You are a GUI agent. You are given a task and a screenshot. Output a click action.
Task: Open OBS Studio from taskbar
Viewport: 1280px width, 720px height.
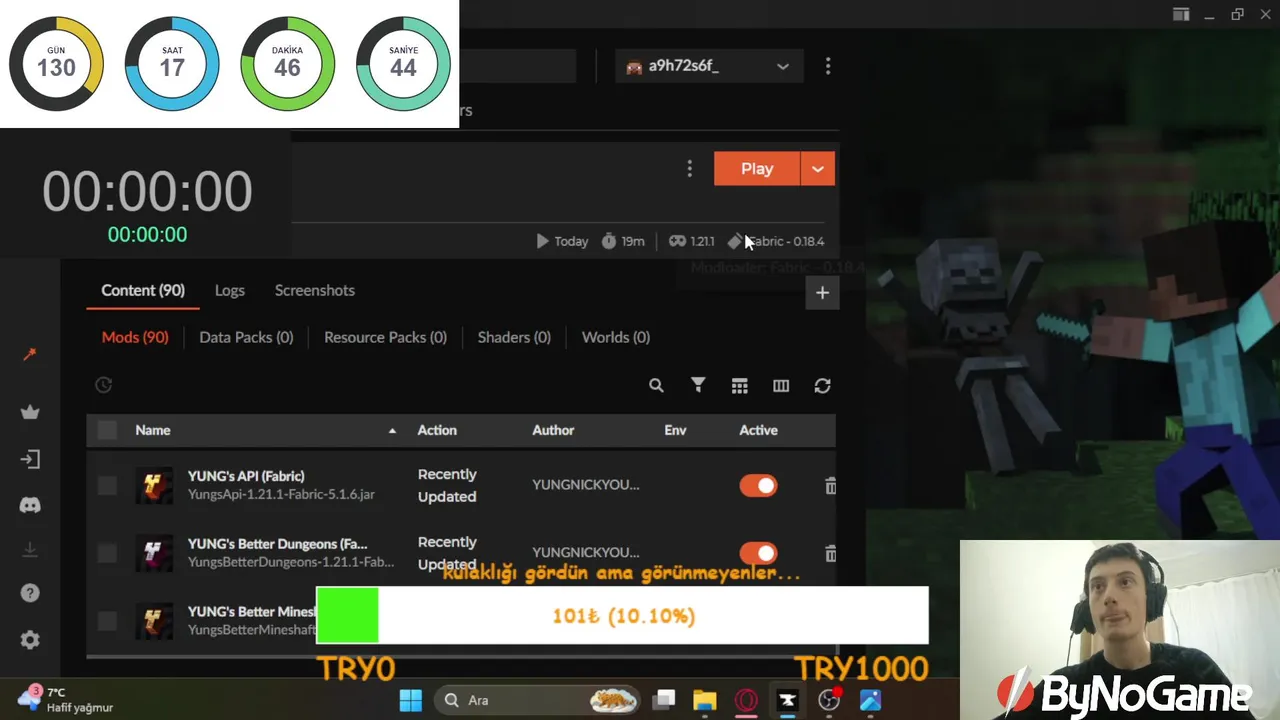829,700
